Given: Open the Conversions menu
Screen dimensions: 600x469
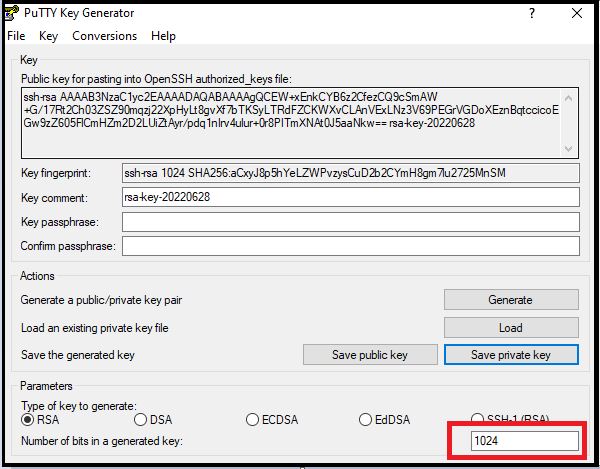Looking at the screenshot, I should (x=104, y=36).
